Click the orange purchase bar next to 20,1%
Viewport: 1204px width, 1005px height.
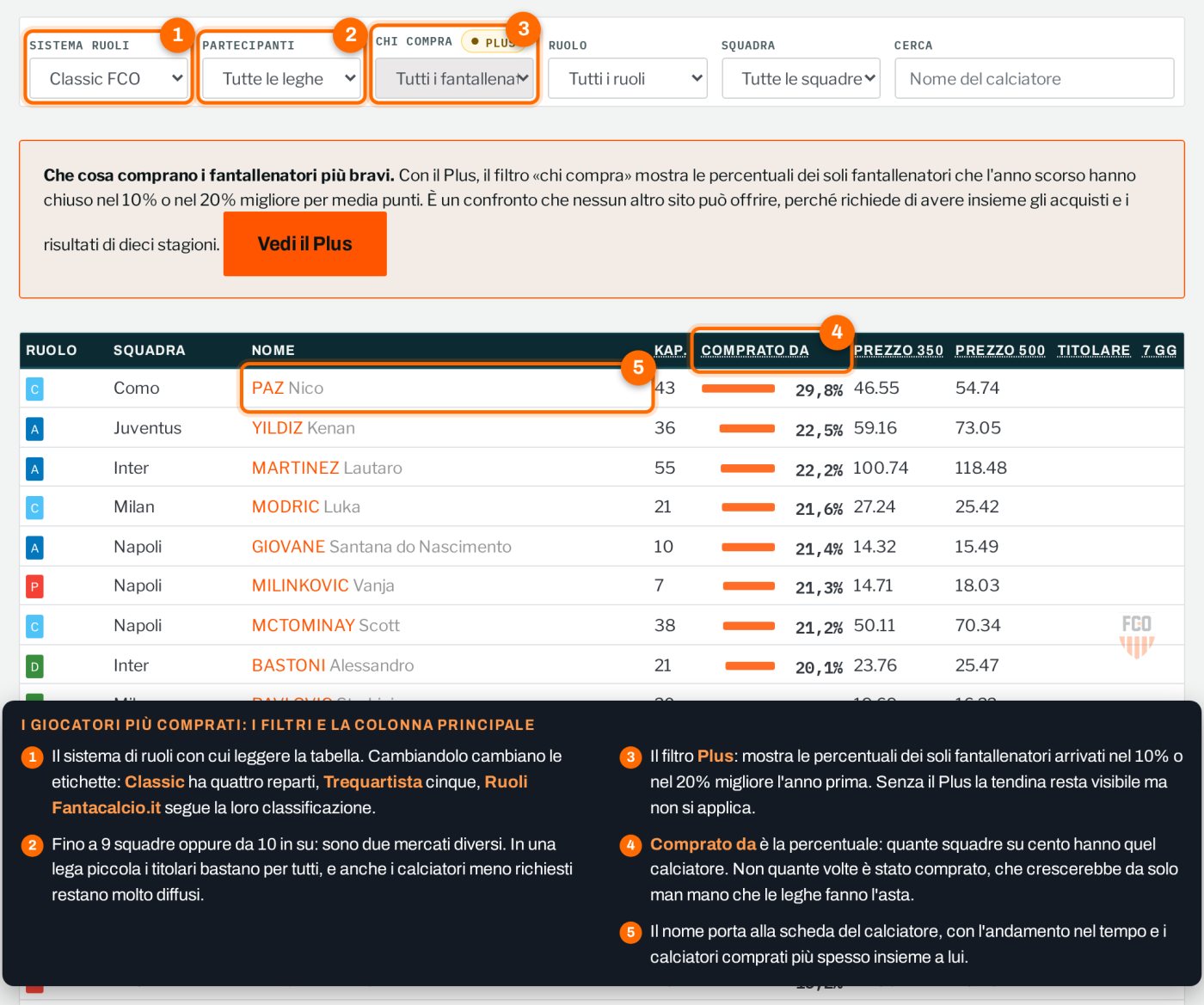click(x=751, y=665)
